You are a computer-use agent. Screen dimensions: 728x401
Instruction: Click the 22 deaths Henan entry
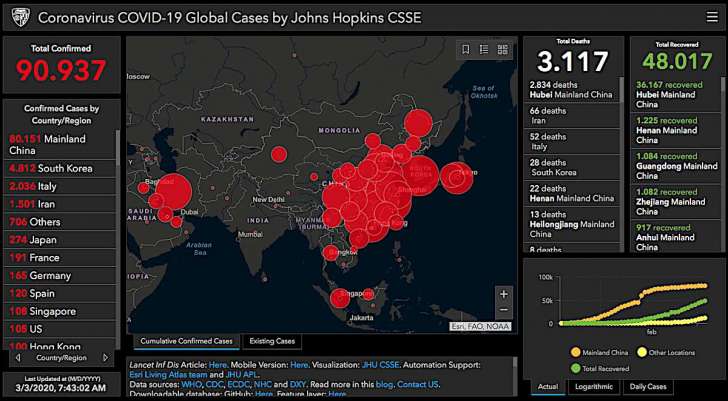[572, 194]
